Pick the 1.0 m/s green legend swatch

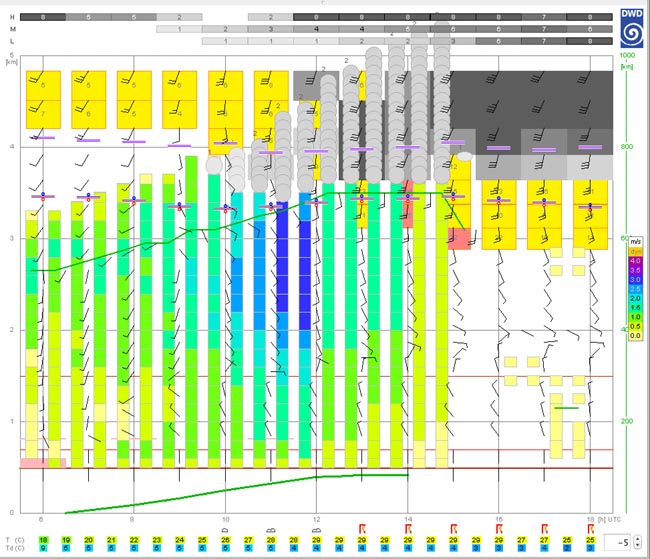[x=635, y=317]
